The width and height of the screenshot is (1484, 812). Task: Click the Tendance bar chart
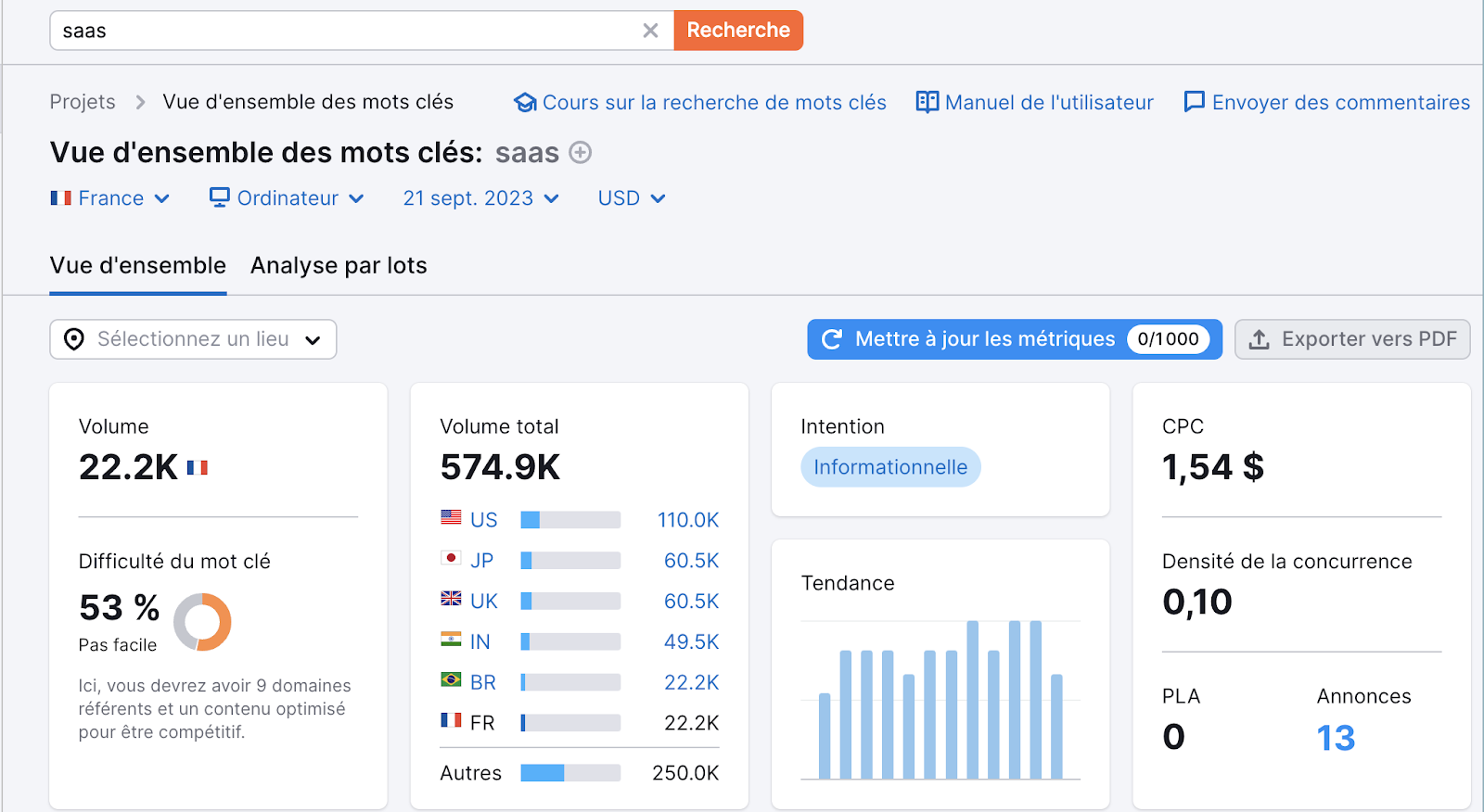940,700
